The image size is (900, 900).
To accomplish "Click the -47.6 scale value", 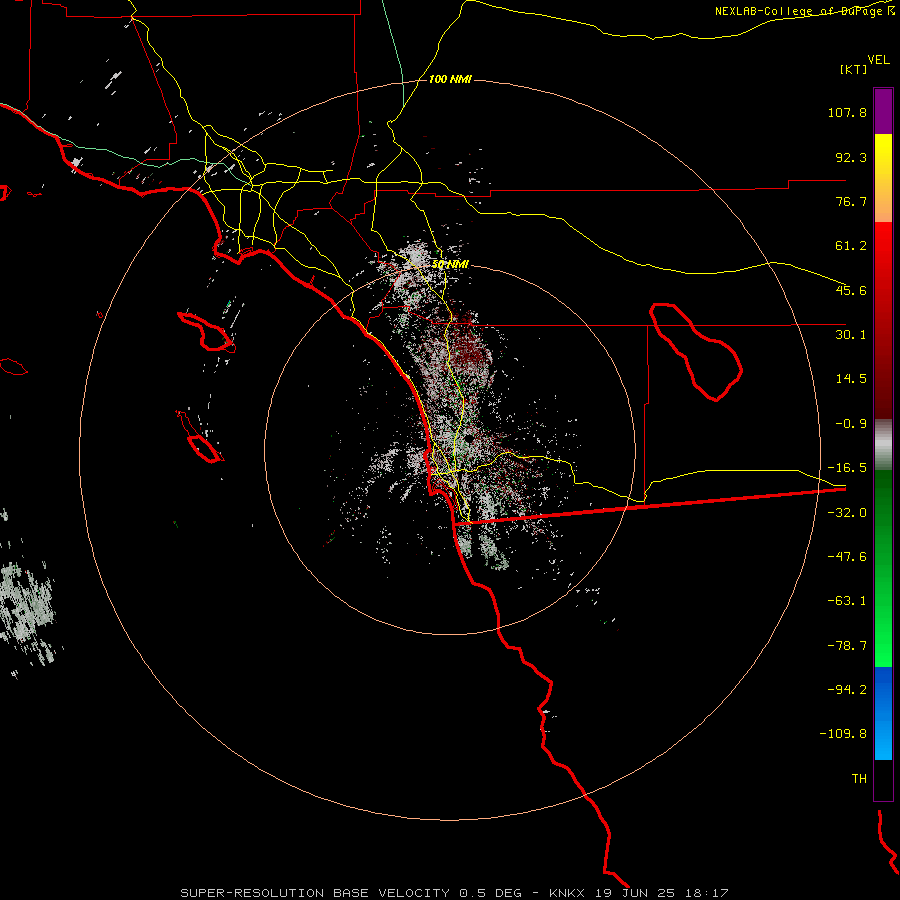I will coord(847,557).
